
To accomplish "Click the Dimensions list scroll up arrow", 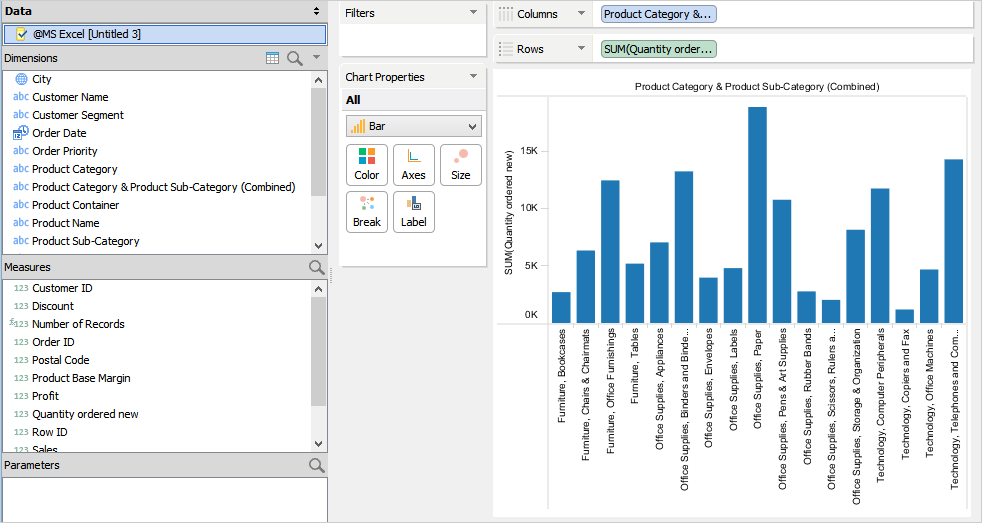I will click(318, 80).
